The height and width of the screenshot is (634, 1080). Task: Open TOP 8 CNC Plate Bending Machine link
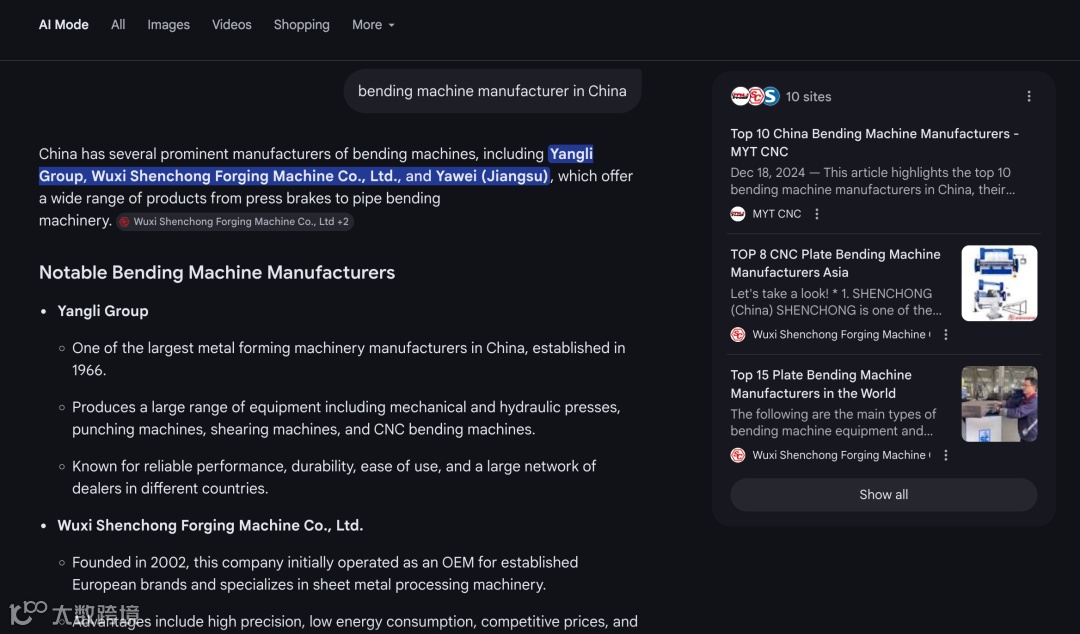pyautogui.click(x=835, y=263)
